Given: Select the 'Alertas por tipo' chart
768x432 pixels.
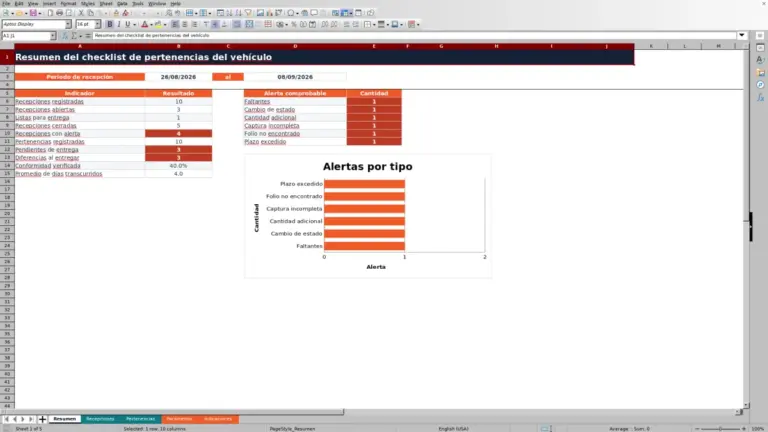Looking at the screenshot, I should (x=368, y=216).
